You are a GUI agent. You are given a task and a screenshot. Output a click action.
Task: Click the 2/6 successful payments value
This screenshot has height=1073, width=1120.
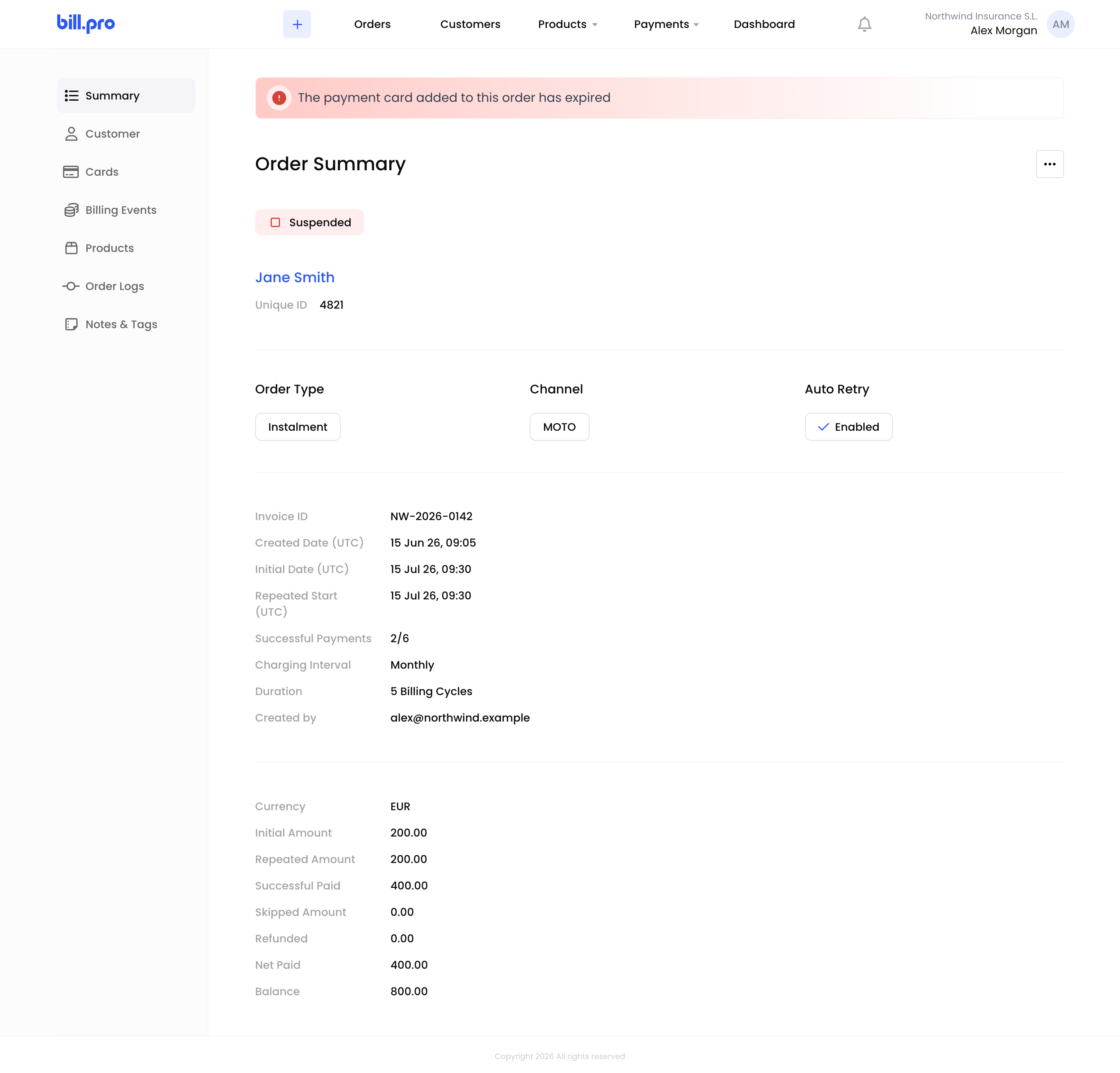point(399,638)
